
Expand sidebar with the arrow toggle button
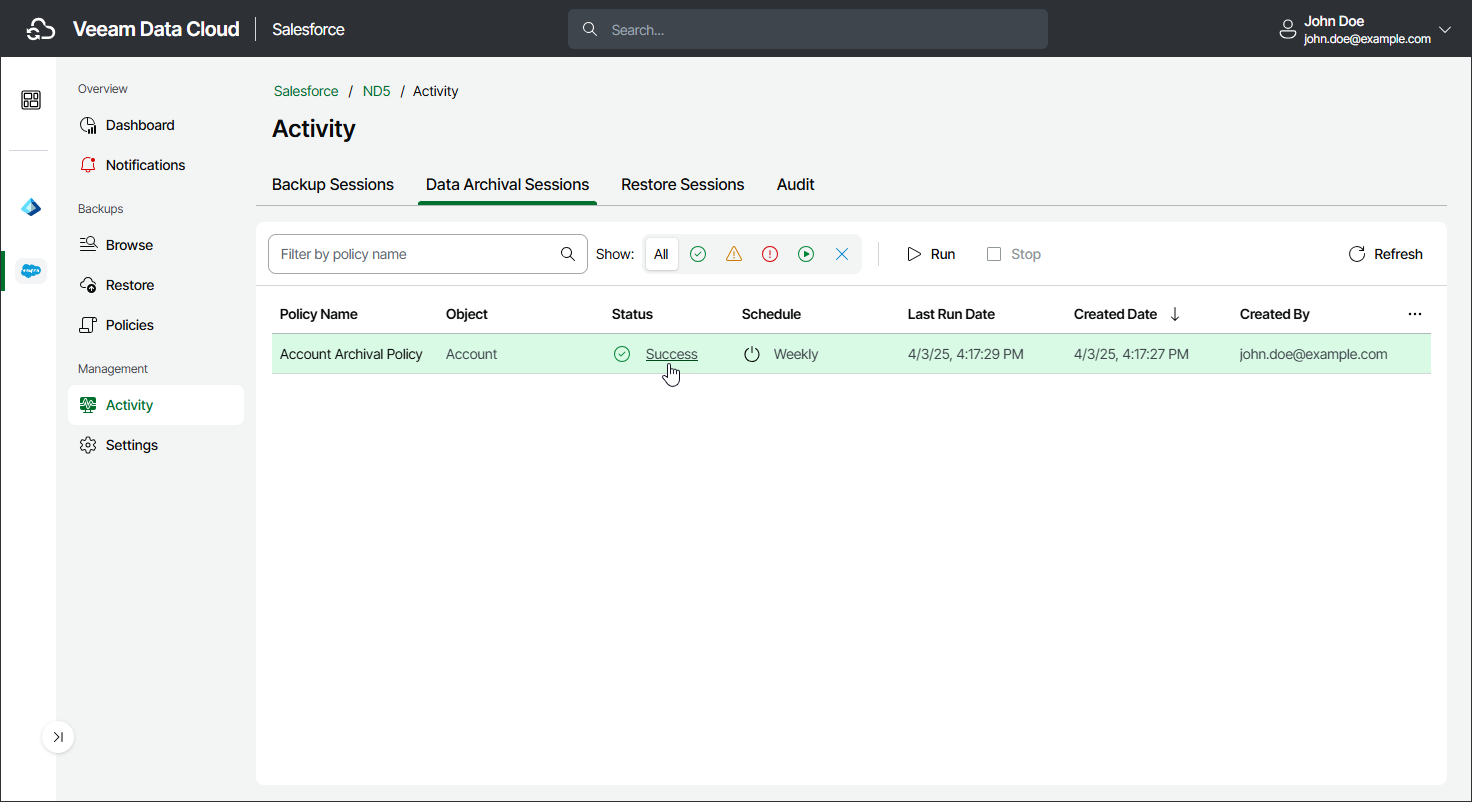pyautogui.click(x=58, y=737)
